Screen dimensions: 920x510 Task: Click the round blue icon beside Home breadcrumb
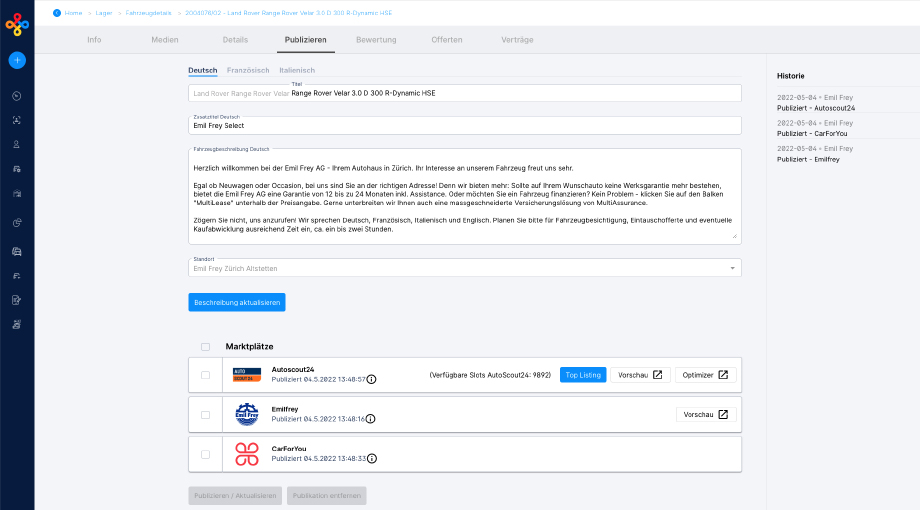click(x=57, y=13)
